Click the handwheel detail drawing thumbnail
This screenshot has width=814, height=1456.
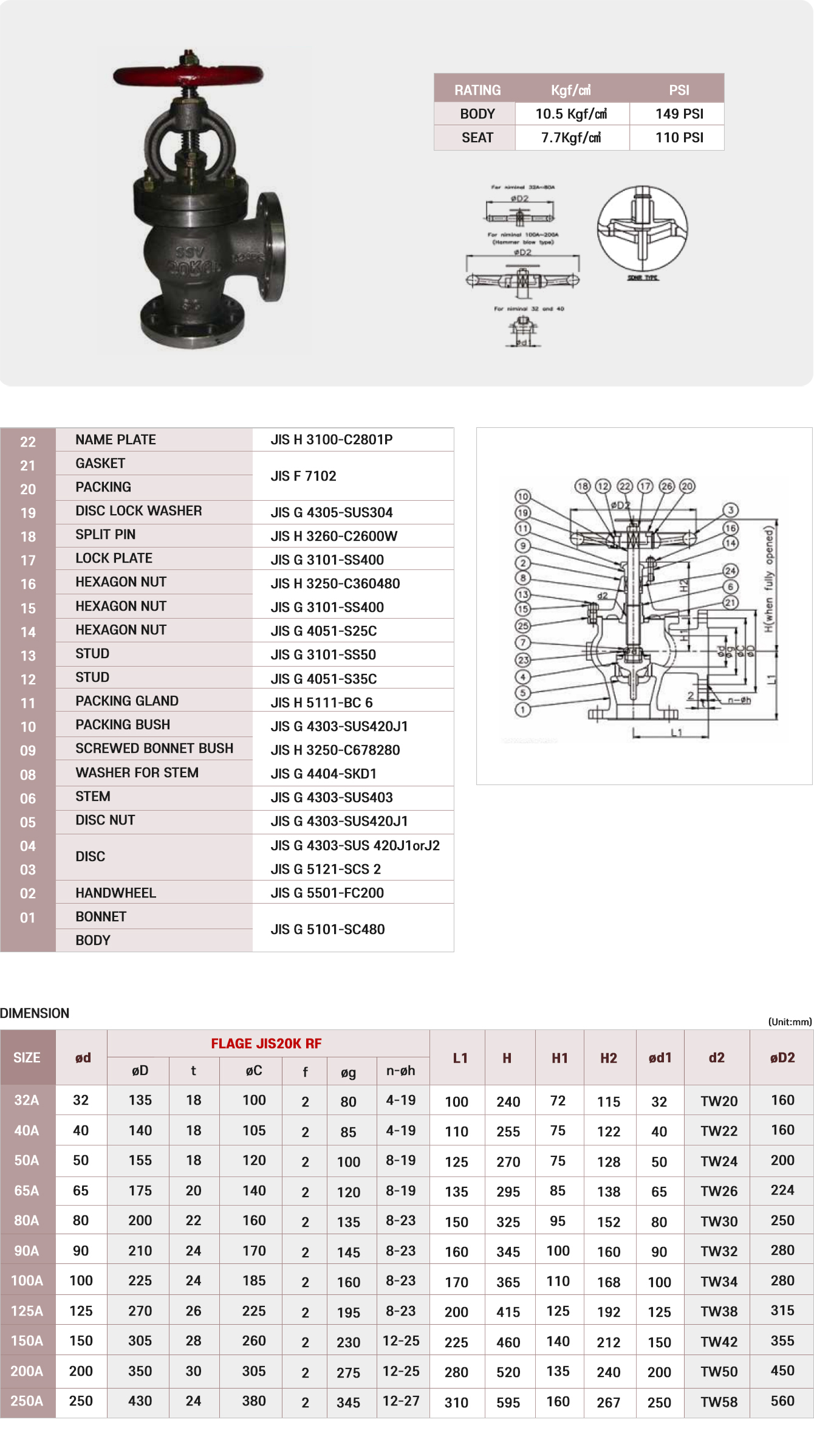pyautogui.click(x=522, y=266)
